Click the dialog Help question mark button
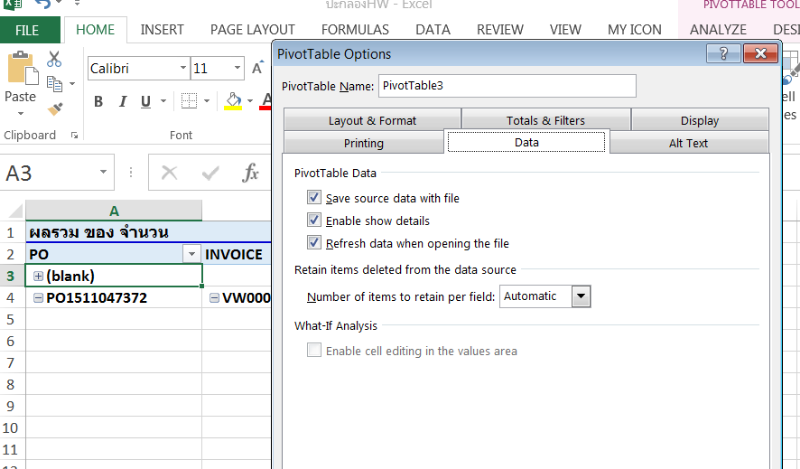 724,54
